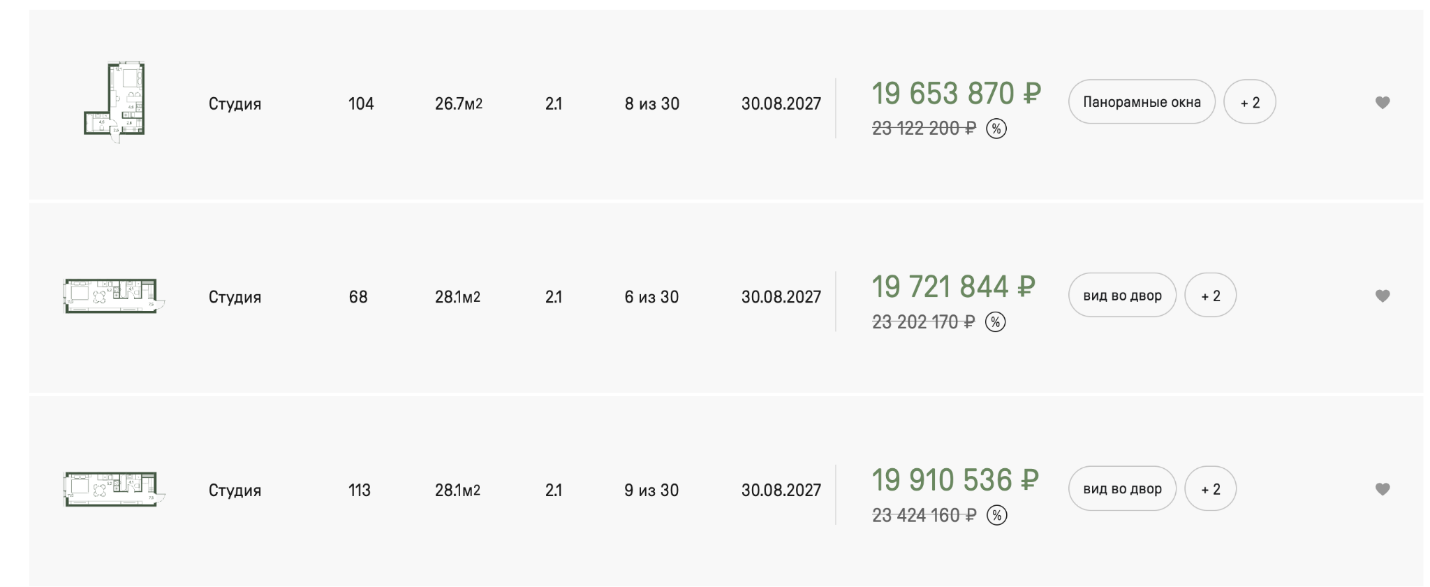Select вид во двор tag on apartment 113

pyautogui.click(x=1122, y=489)
